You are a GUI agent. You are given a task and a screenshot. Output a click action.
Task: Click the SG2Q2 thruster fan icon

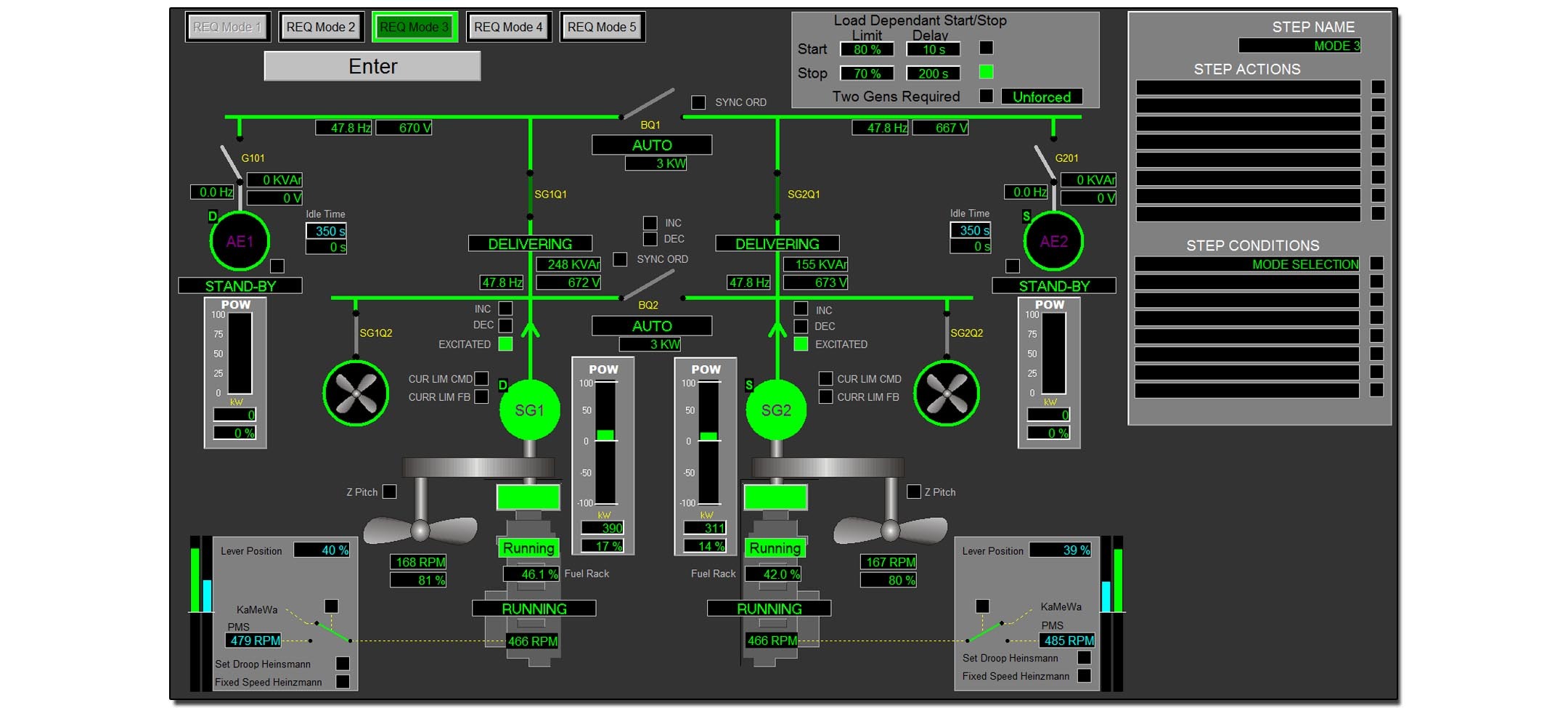pyautogui.click(x=947, y=394)
